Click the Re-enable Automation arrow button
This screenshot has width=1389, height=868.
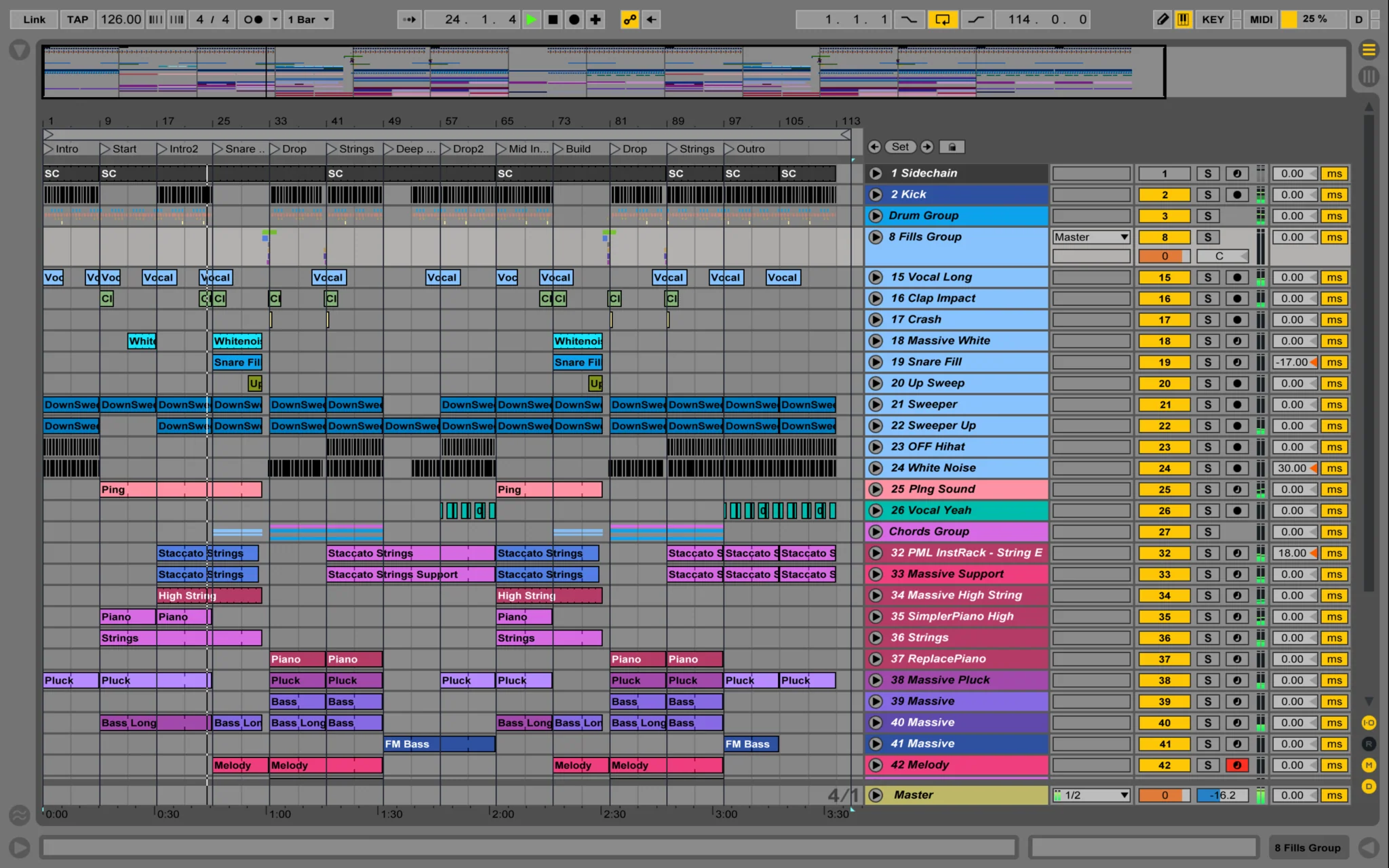[651, 20]
